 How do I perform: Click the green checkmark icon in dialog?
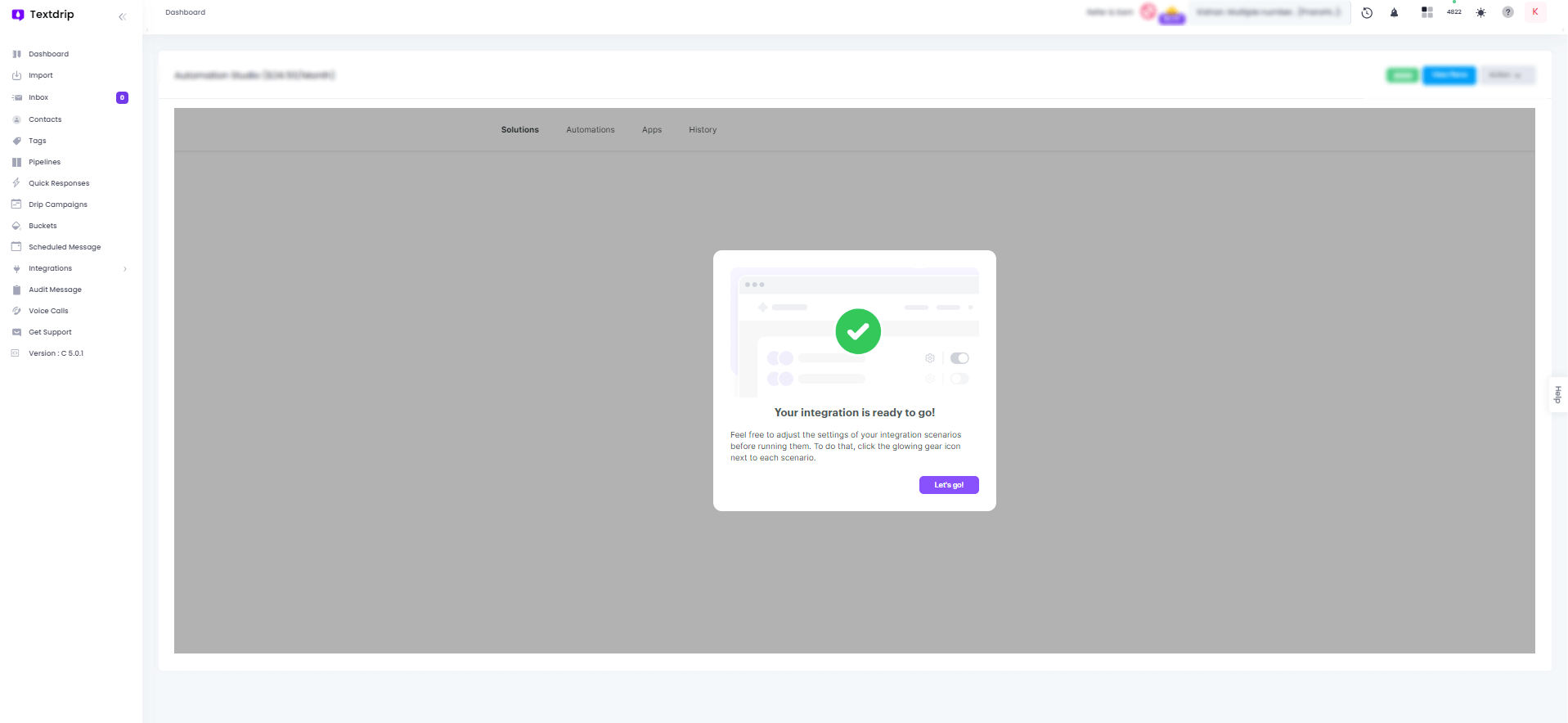click(858, 331)
